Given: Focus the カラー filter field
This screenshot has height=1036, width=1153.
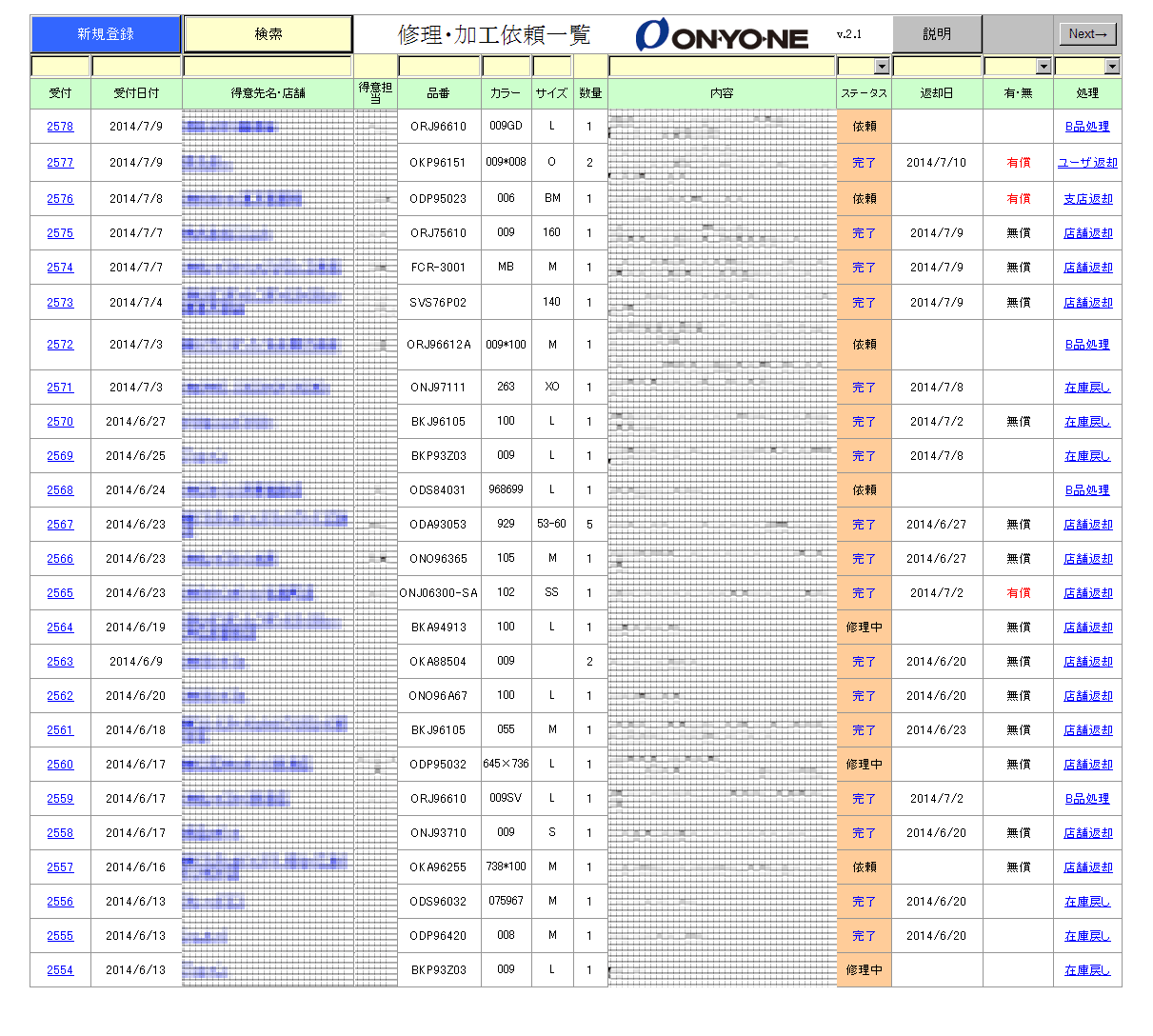Looking at the screenshot, I should 506,67.
